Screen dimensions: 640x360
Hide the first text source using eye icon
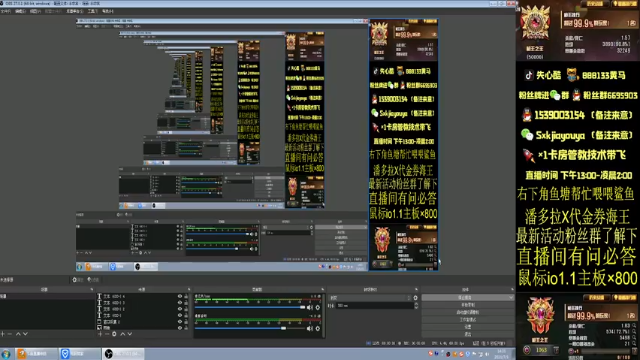[180, 296]
